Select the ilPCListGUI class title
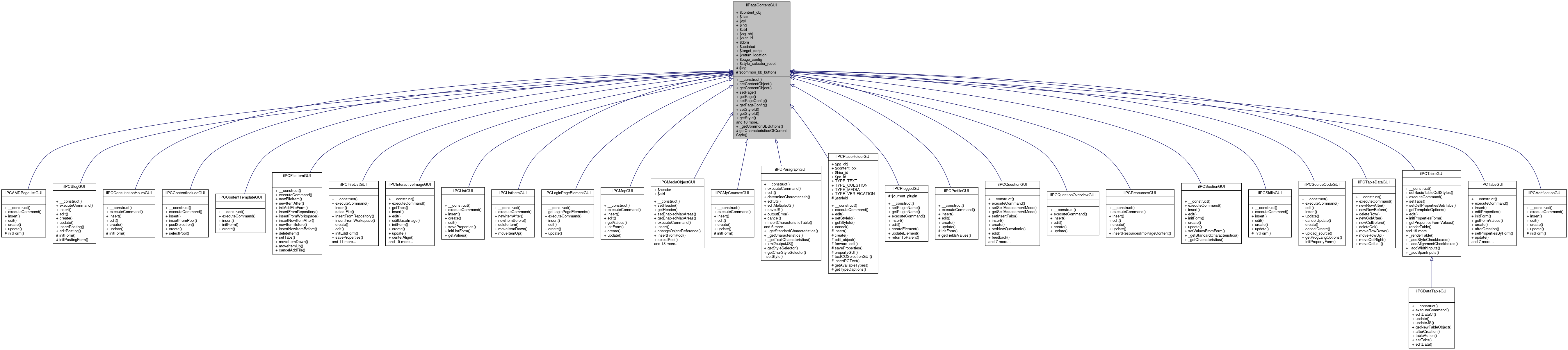This screenshot has height=350, width=1568. tap(463, 190)
